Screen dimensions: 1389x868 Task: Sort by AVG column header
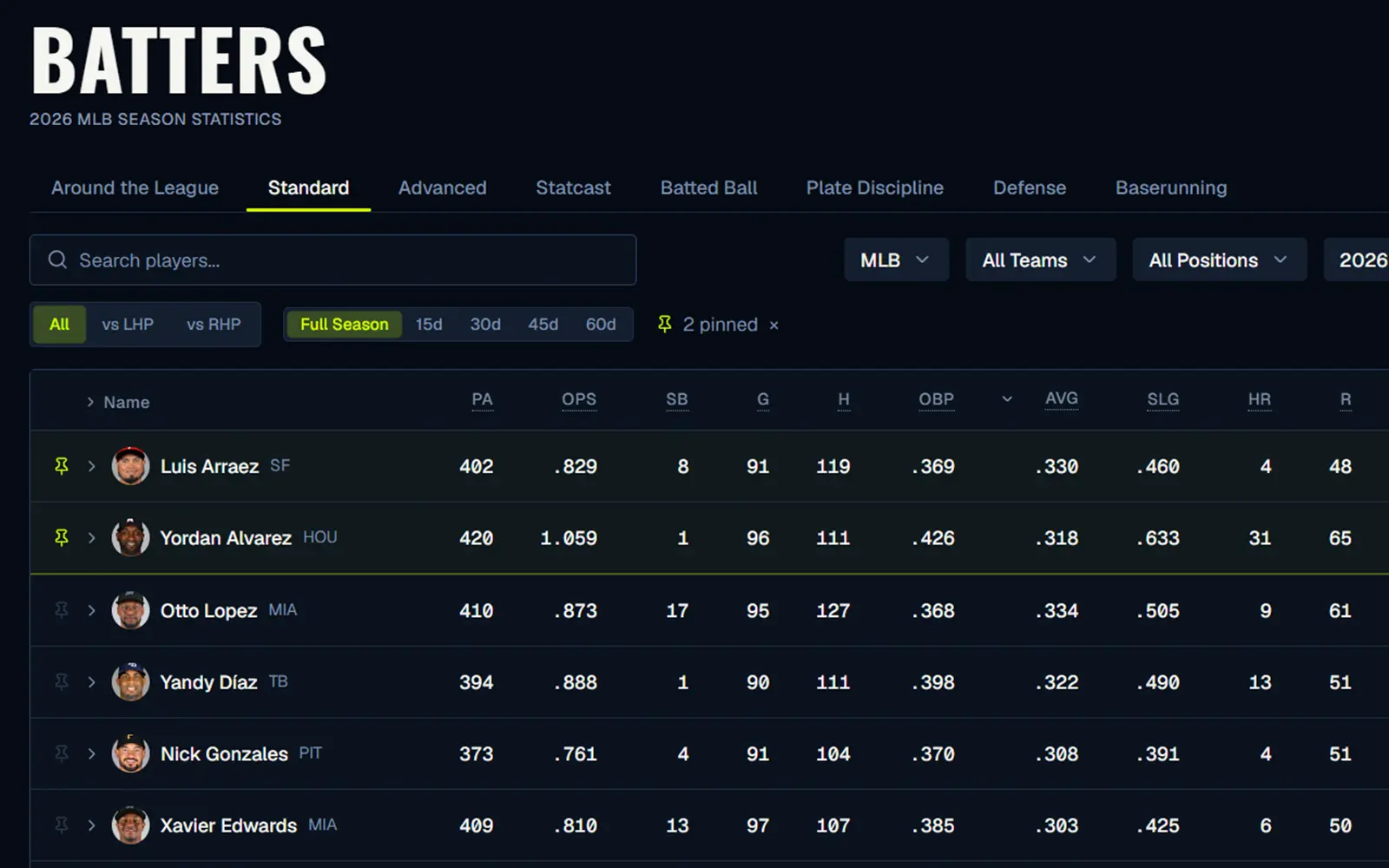click(1062, 398)
